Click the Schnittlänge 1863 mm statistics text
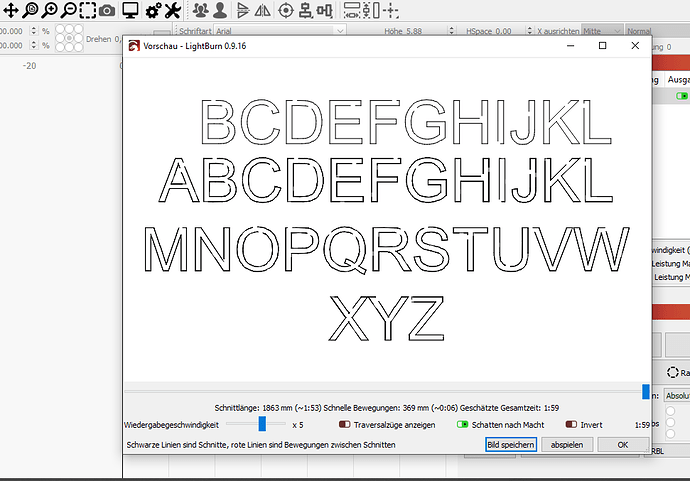Image resolution: width=690 pixels, height=481 pixels. click(x=386, y=408)
